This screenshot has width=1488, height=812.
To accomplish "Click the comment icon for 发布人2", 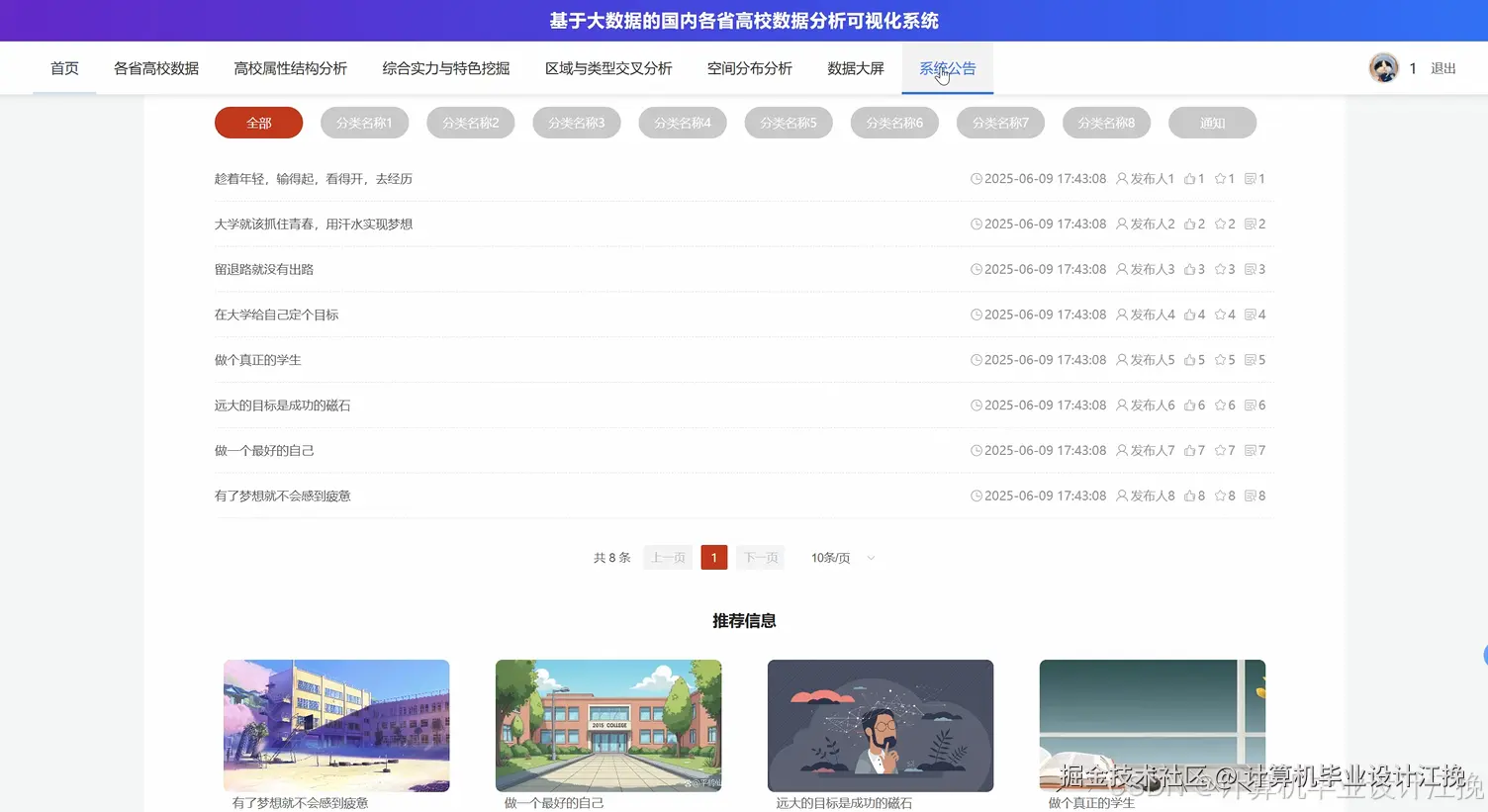I will point(1251,225).
